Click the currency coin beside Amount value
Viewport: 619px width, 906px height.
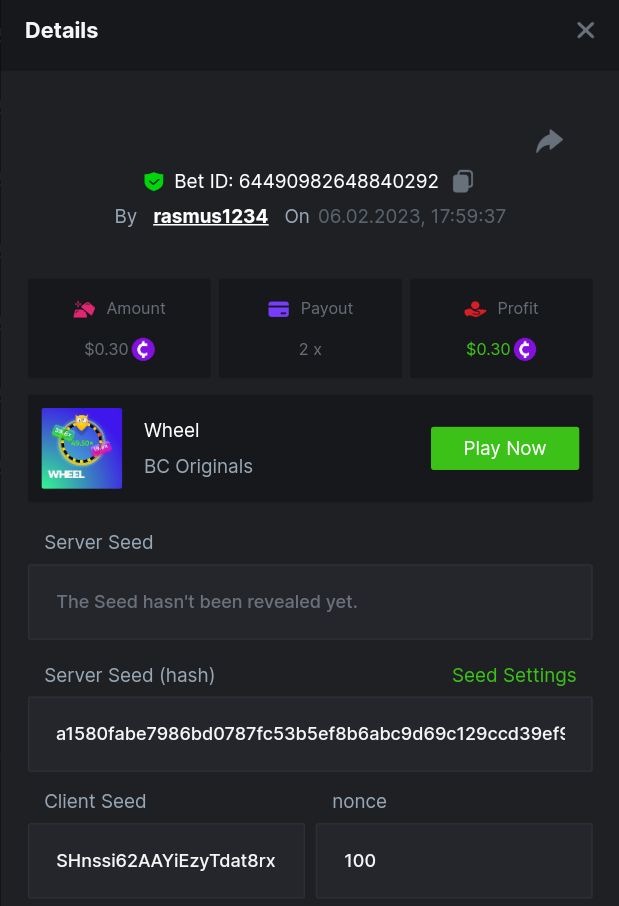(143, 349)
